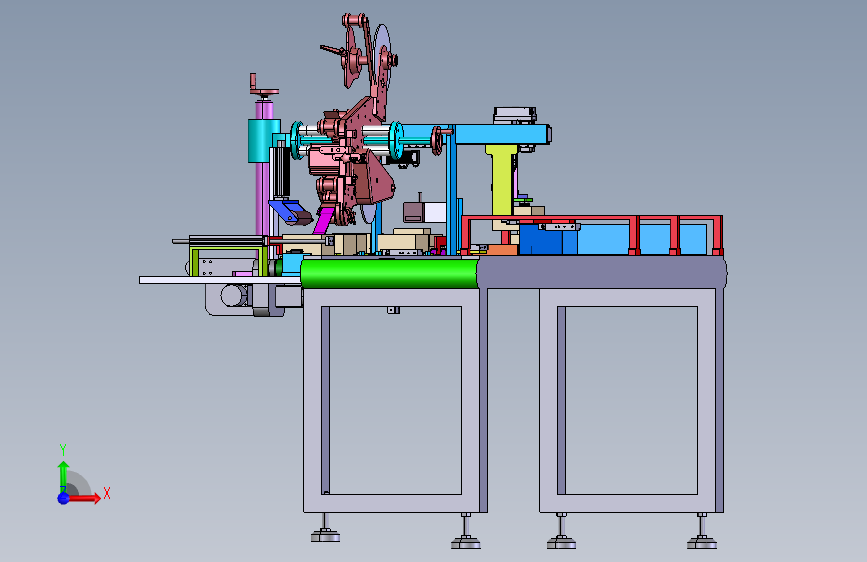867x562 pixels.
Task: Select the white horizontal plate at left
Action: pyautogui.click(x=220, y=280)
